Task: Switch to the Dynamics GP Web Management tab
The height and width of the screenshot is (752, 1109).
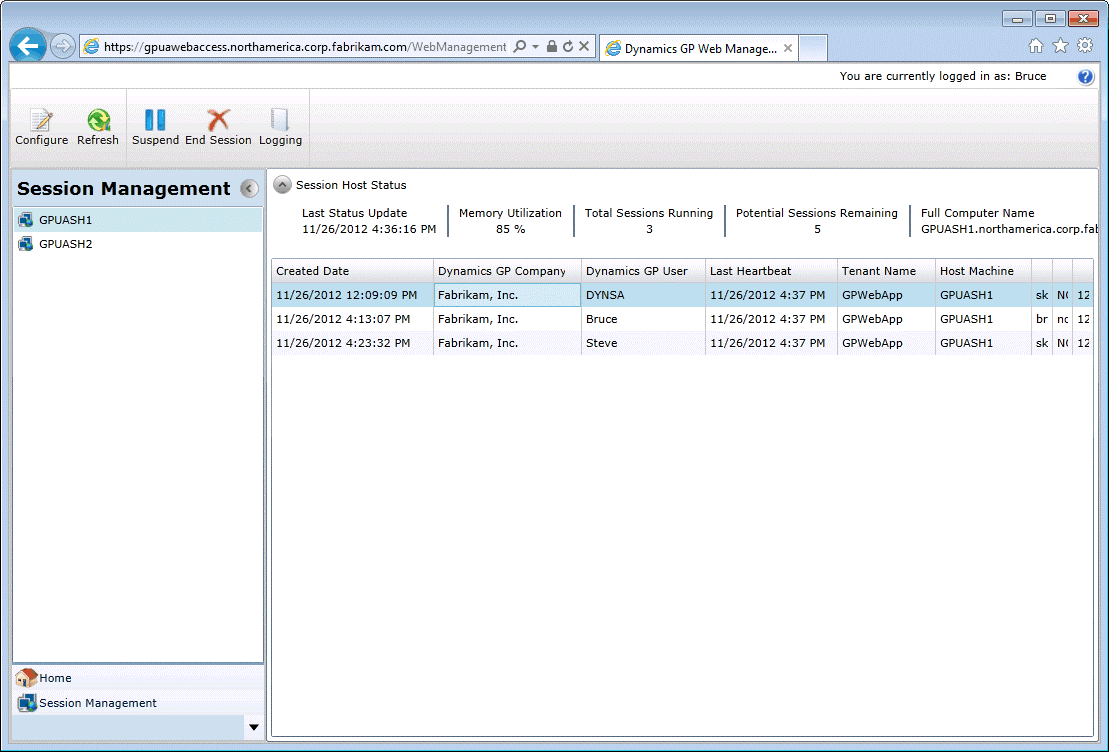Action: click(690, 47)
